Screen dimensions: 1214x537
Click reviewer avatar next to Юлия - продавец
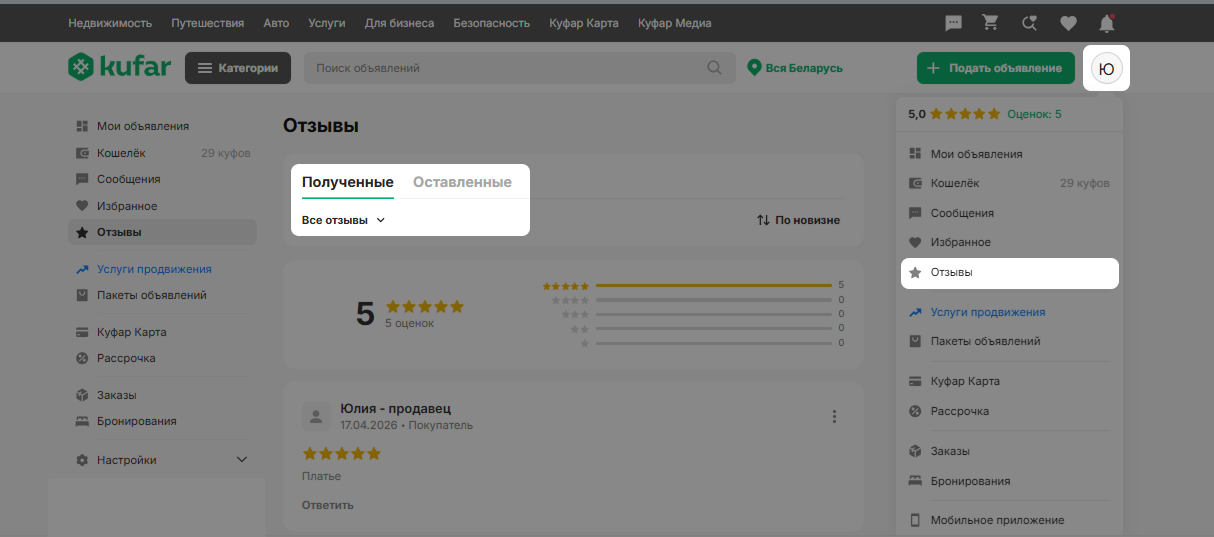pyautogui.click(x=316, y=416)
